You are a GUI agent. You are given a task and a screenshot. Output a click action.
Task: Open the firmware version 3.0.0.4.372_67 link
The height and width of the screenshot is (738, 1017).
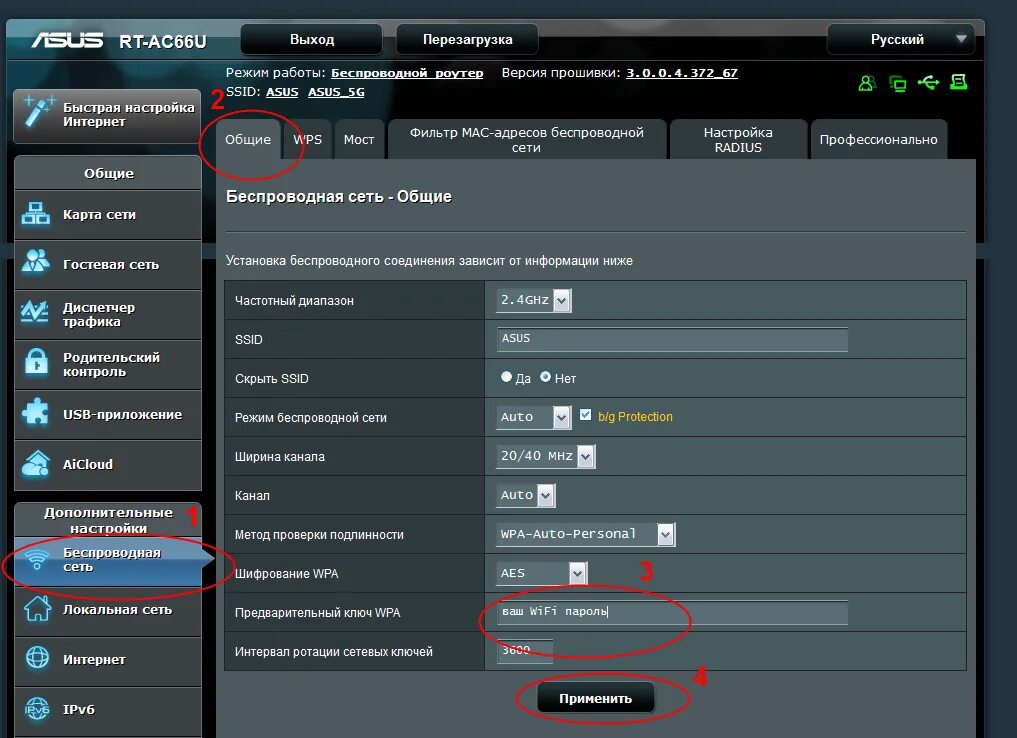pos(682,73)
